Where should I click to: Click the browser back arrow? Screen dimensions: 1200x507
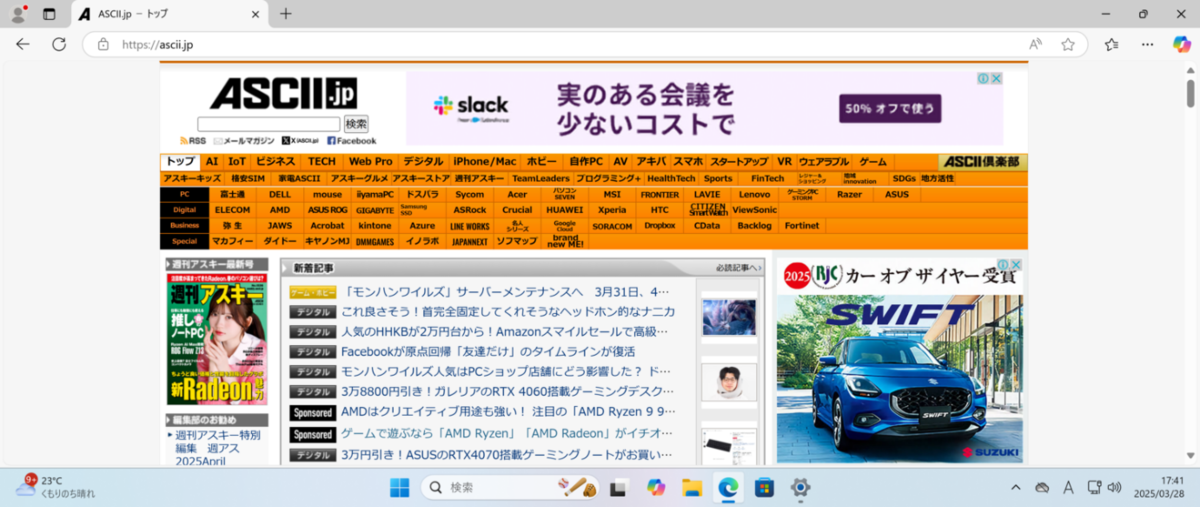[x=23, y=44]
